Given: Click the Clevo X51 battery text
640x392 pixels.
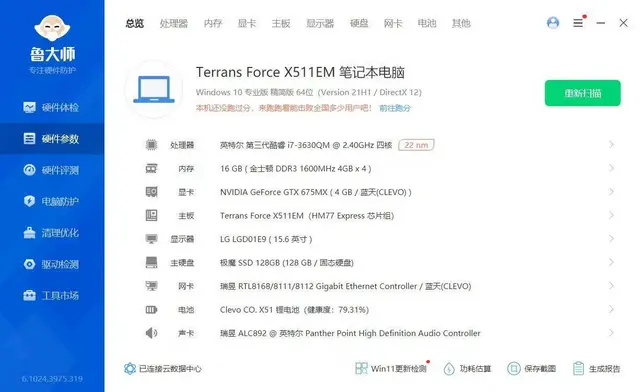Looking at the screenshot, I should [x=294, y=310].
